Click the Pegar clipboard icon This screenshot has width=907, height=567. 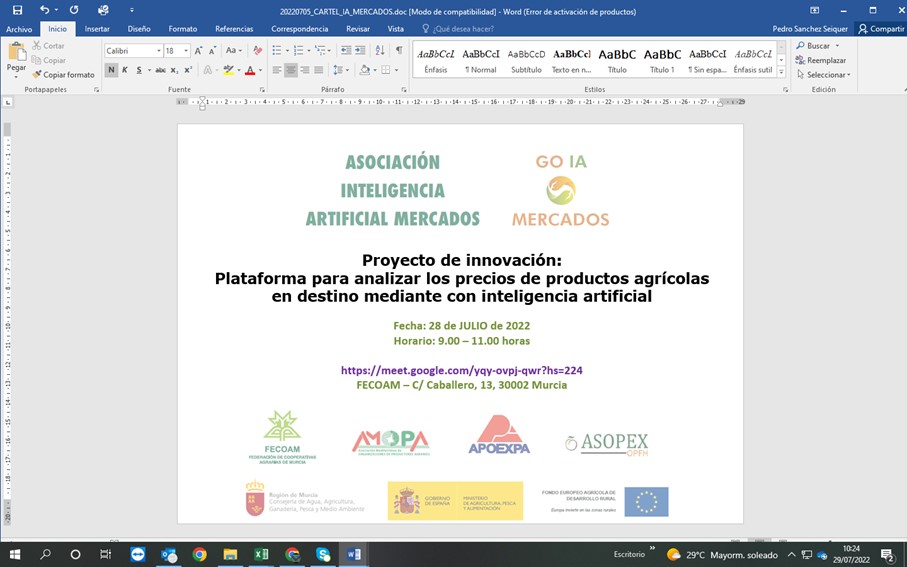click(x=16, y=52)
